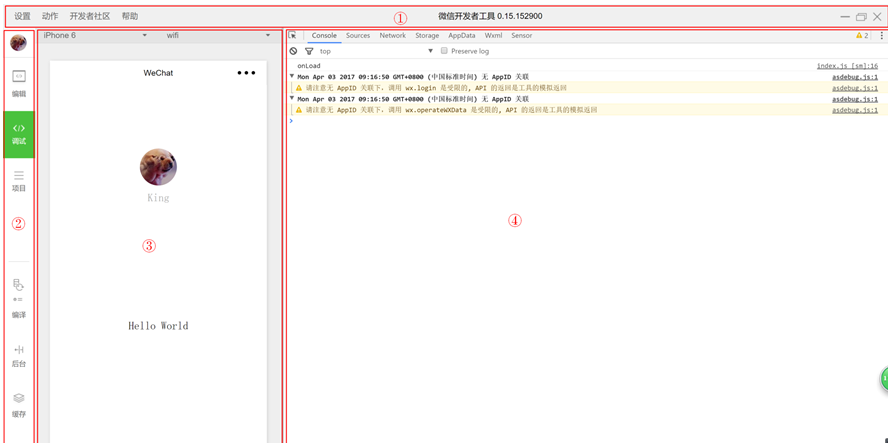Open asdebug.js:1 link on wx.login warning row
Viewport: 888px width, 443px height.
(x=855, y=88)
